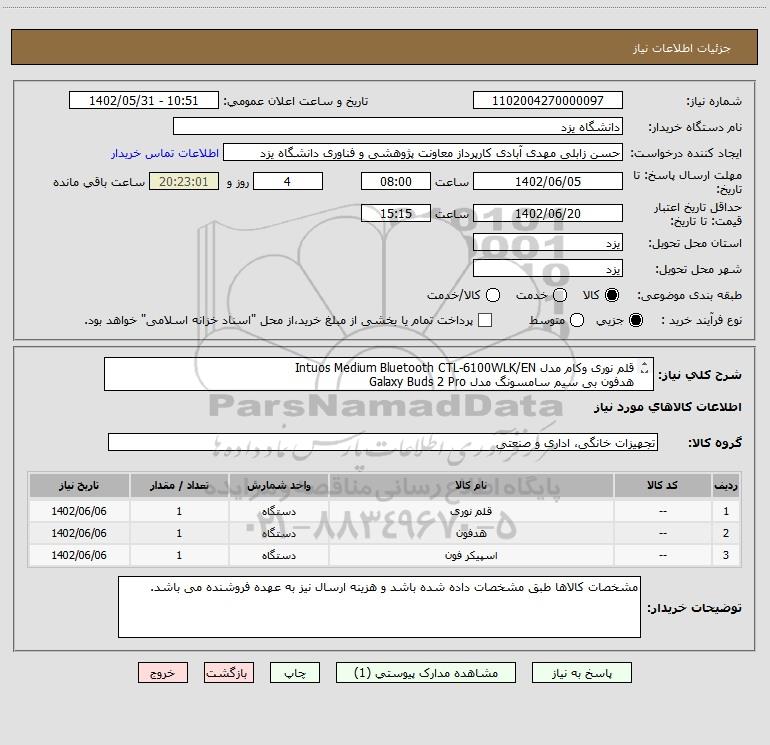770x745 pixels.
Task: Click اطلاعات کالاهای مورد نیاز heading
Action: [668, 407]
